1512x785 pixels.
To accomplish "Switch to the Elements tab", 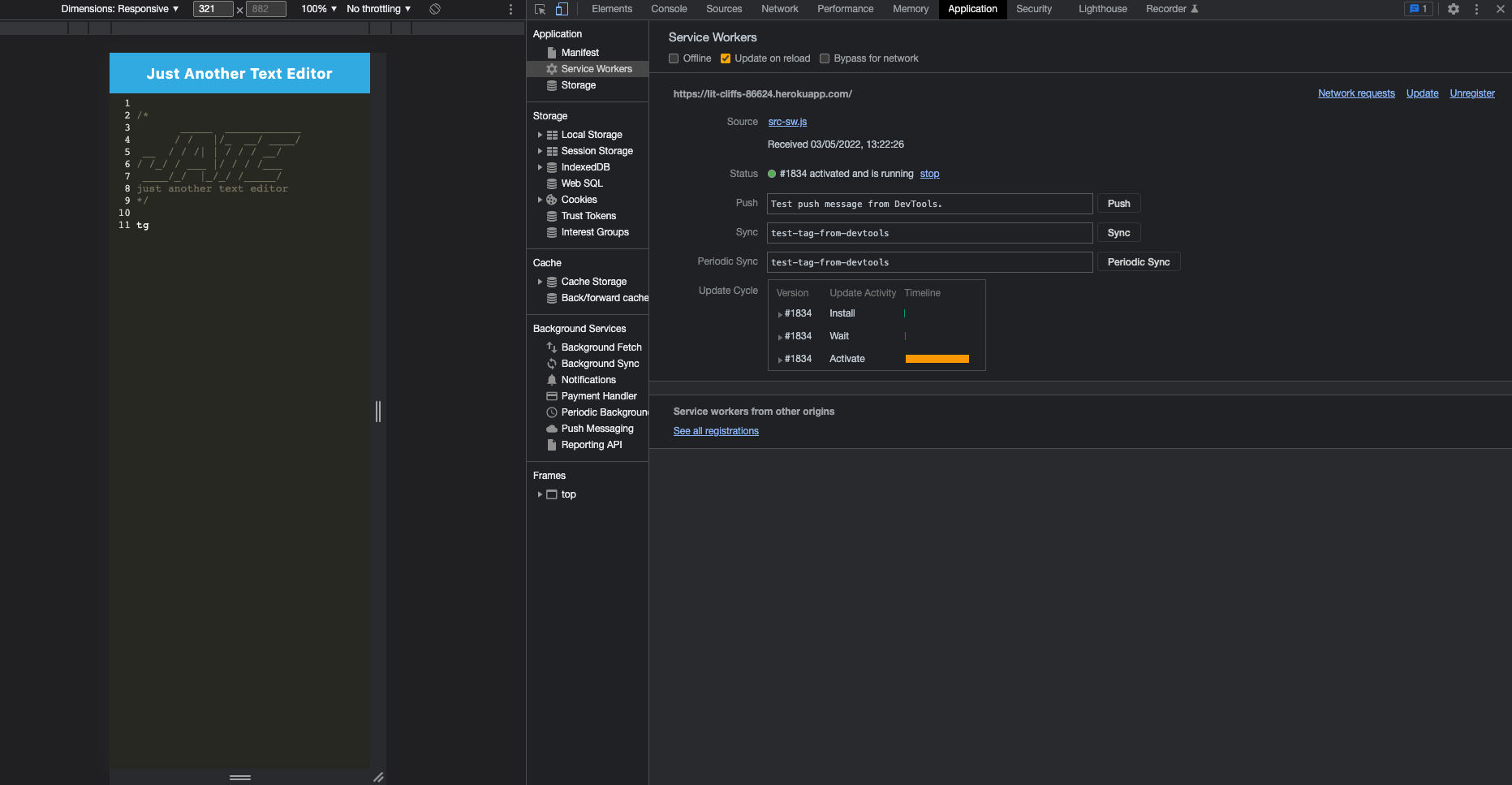I will coord(612,9).
